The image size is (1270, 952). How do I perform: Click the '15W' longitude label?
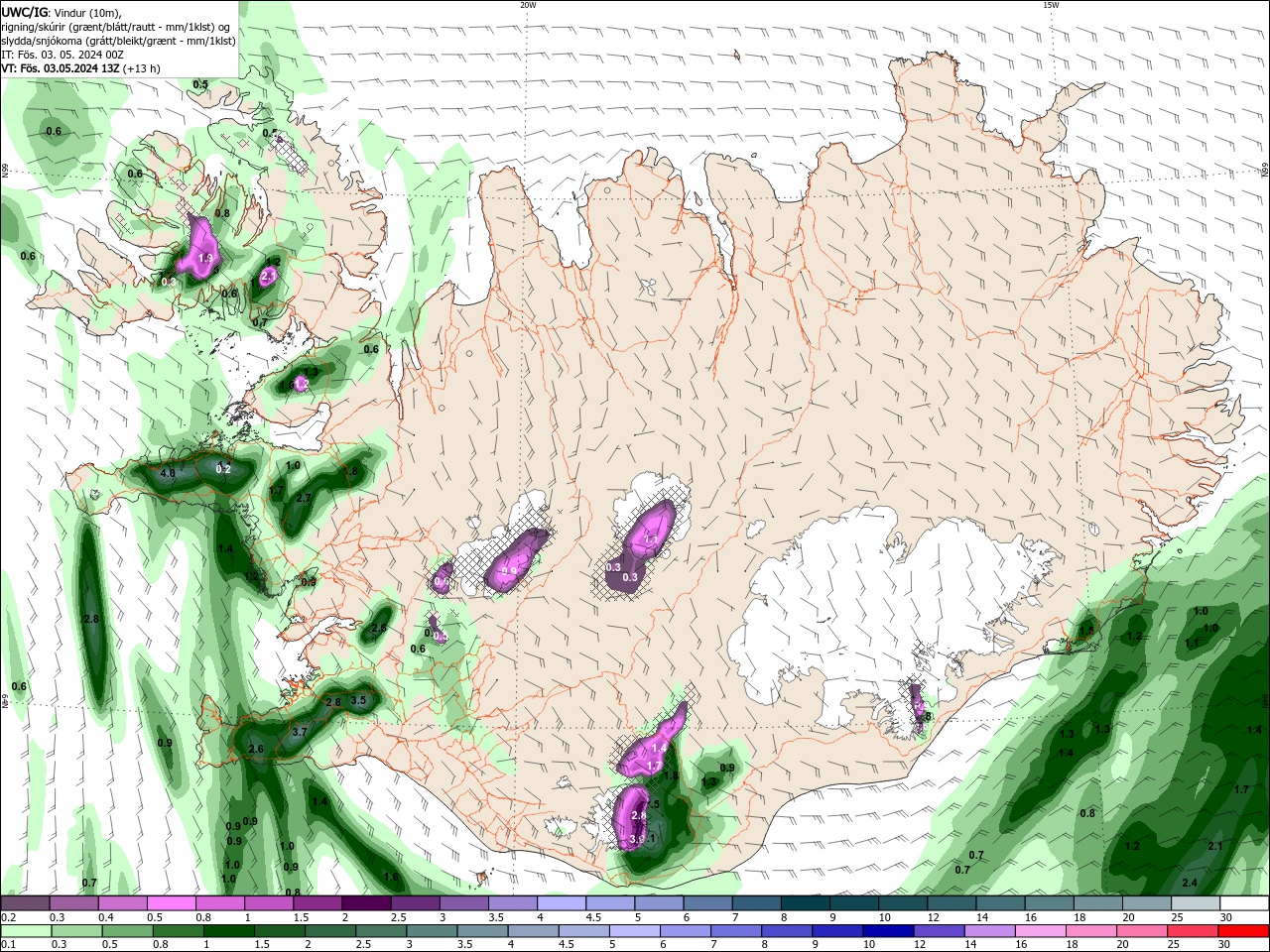tap(1051, 5)
